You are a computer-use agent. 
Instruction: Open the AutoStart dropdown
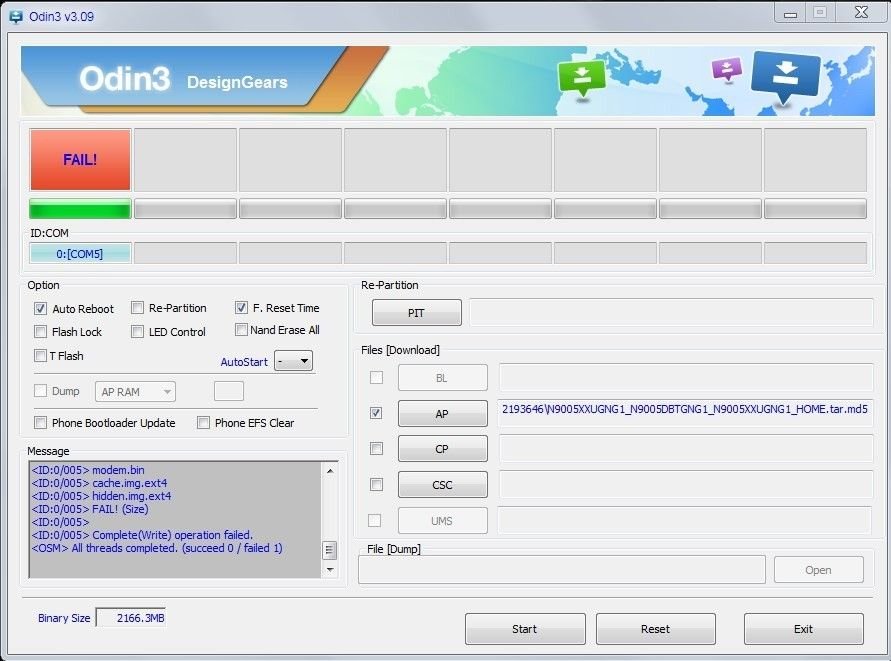click(293, 361)
